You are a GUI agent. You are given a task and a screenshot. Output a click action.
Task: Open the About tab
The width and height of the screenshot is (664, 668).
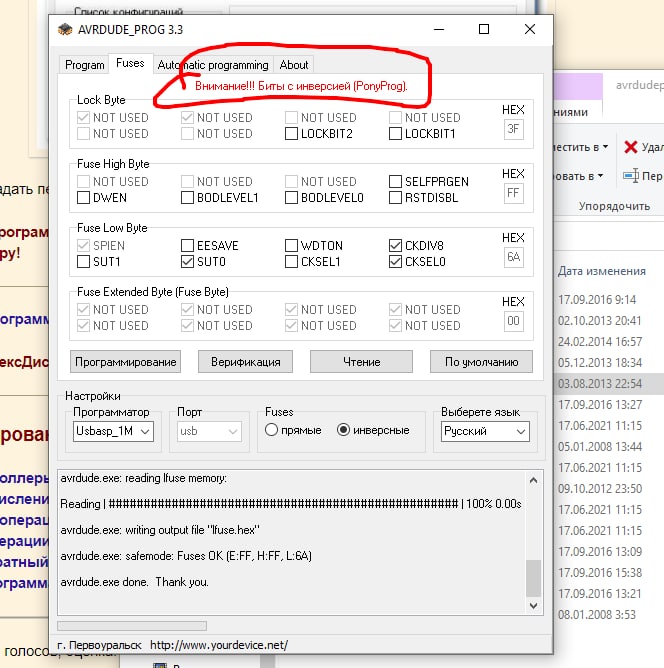pyautogui.click(x=294, y=65)
